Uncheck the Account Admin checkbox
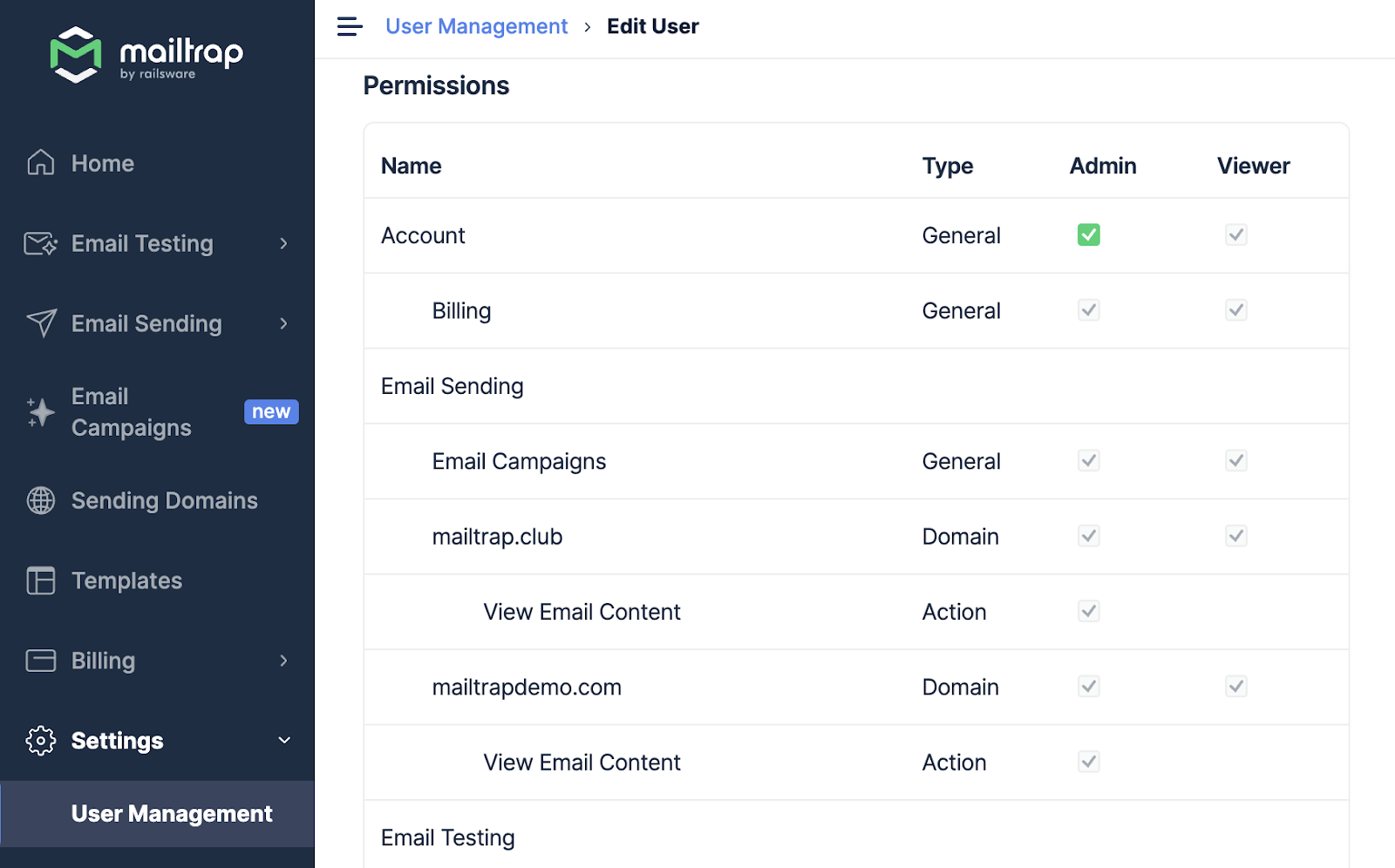Image resolution: width=1395 pixels, height=868 pixels. [x=1088, y=234]
